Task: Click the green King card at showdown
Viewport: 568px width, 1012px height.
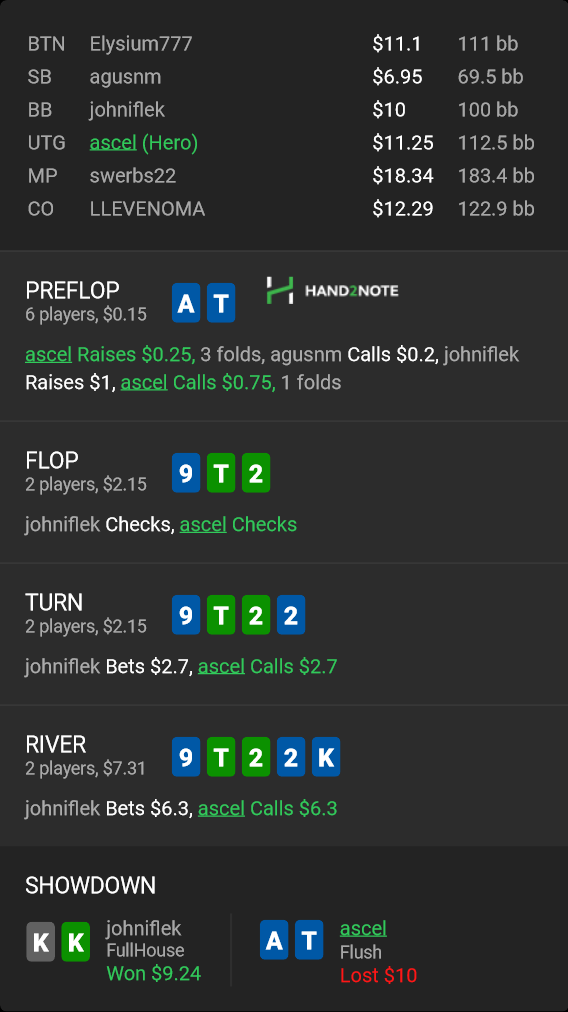Action: pyautogui.click(x=76, y=942)
